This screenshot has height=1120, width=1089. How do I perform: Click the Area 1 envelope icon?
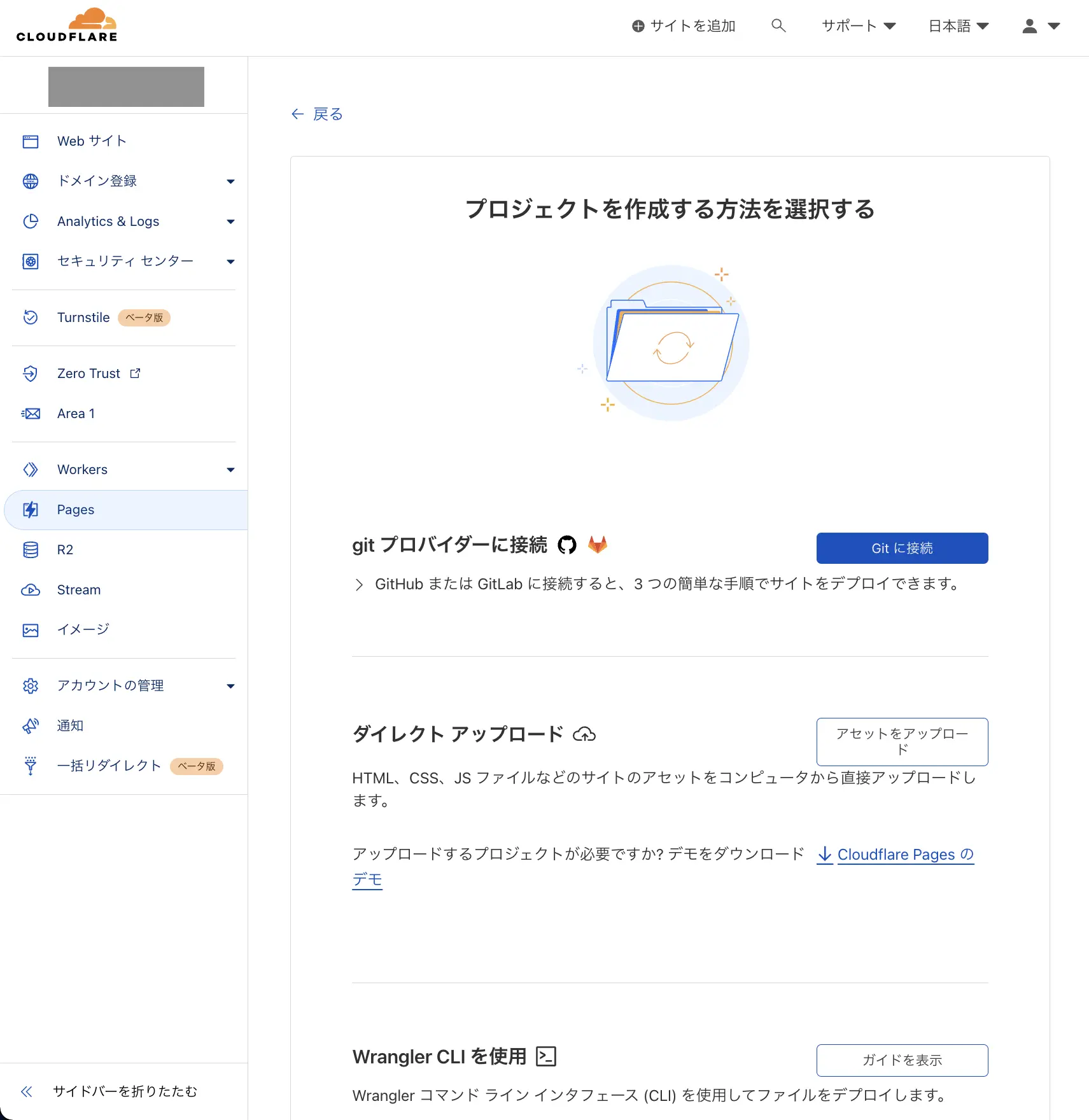pos(31,414)
